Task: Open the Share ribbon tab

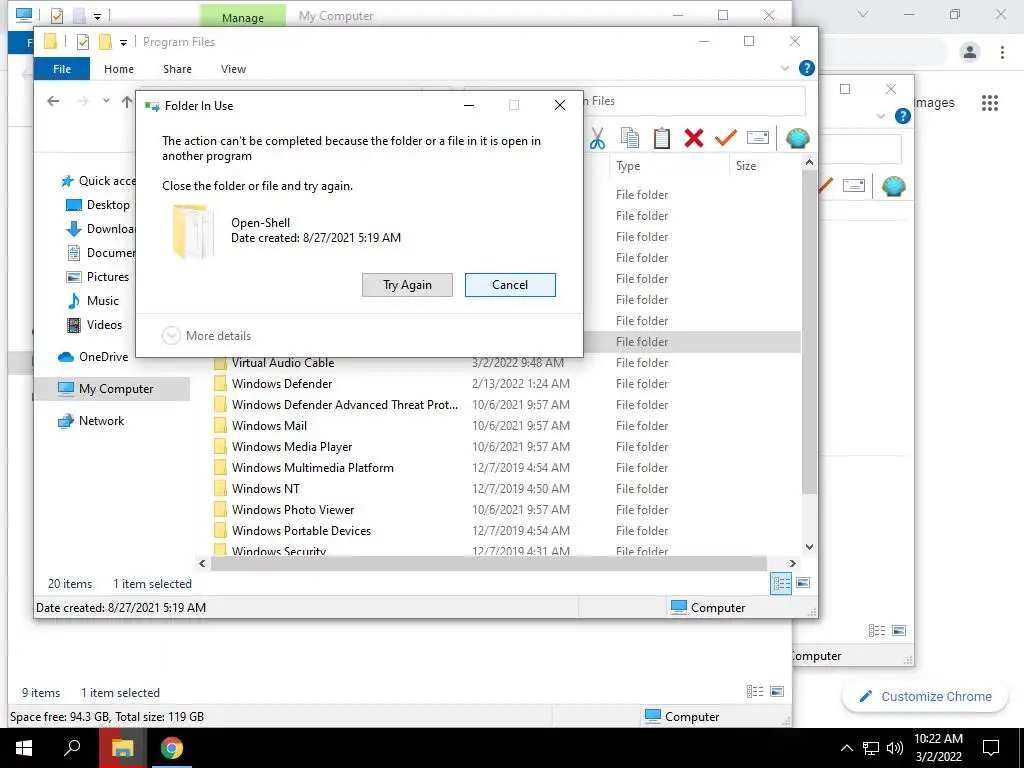Action: 178,69
